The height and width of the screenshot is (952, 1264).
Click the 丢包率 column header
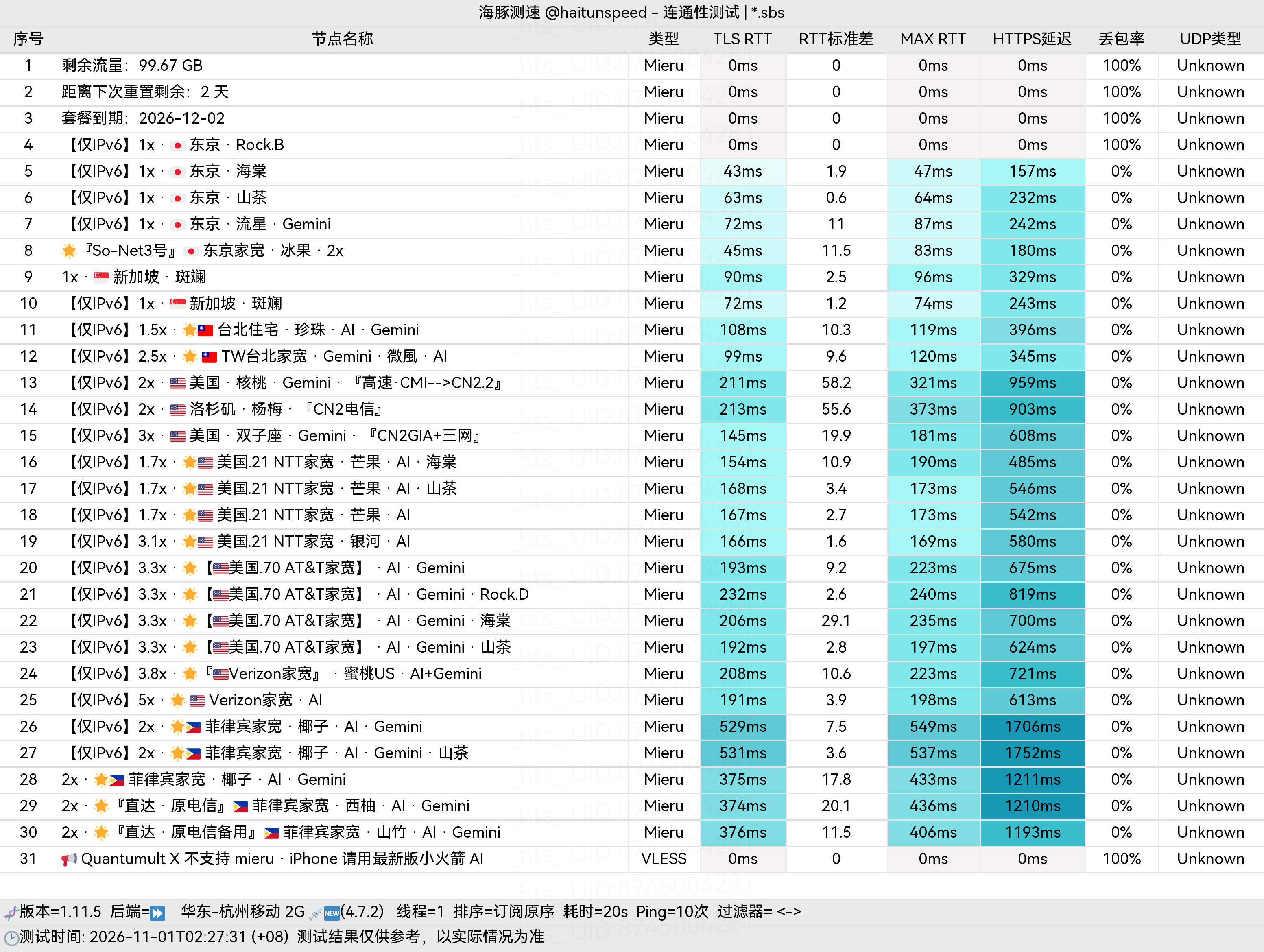(1121, 39)
